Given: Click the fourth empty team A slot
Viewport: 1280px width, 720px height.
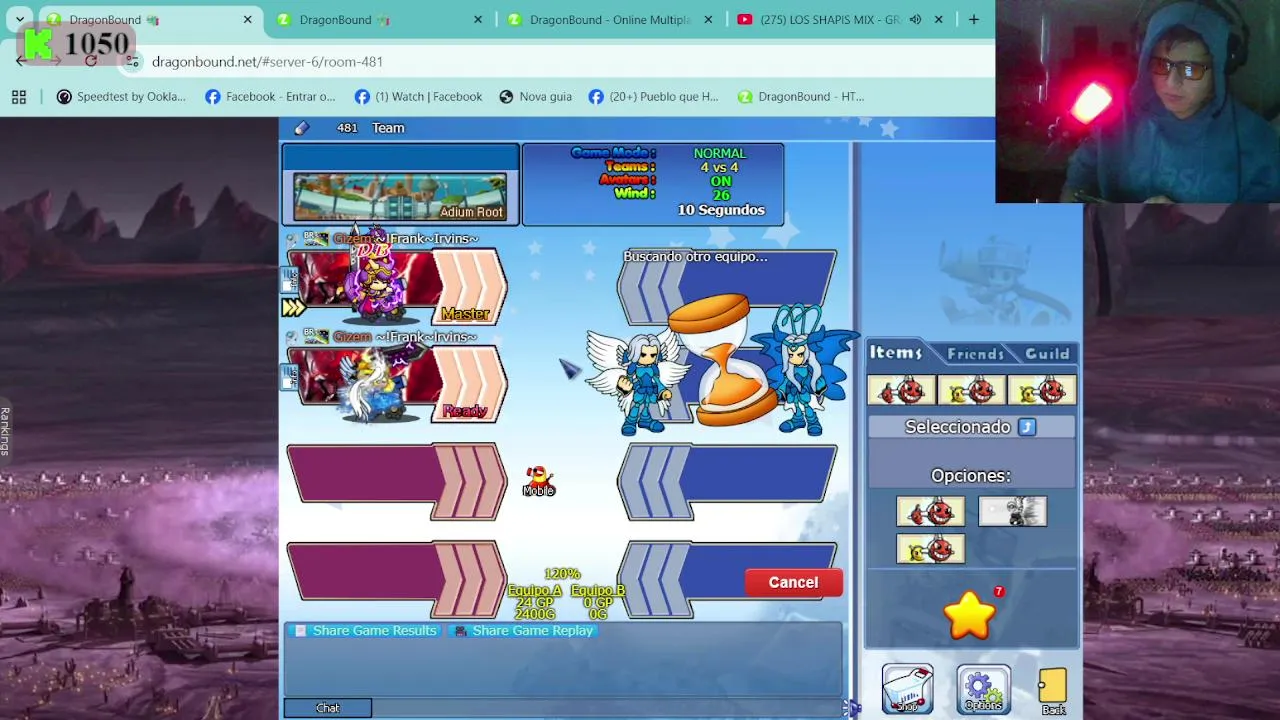Looking at the screenshot, I should (397, 580).
